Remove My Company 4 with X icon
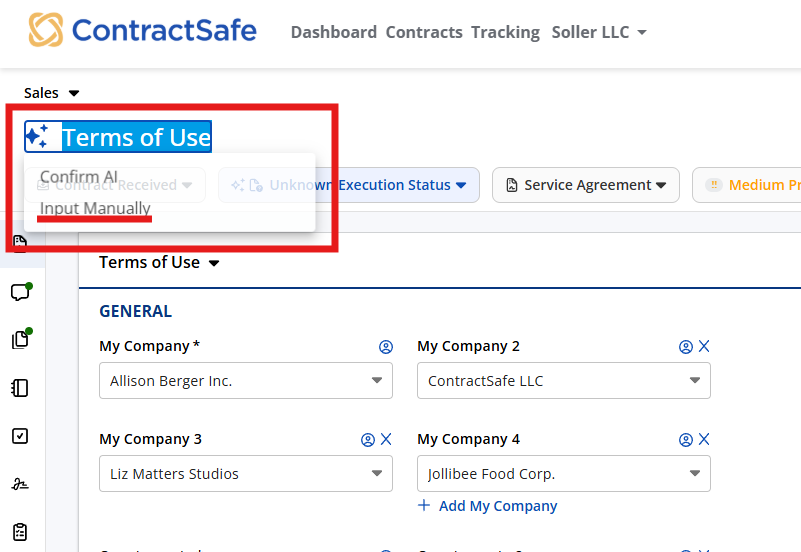The width and height of the screenshot is (801, 552). pos(704,439)
